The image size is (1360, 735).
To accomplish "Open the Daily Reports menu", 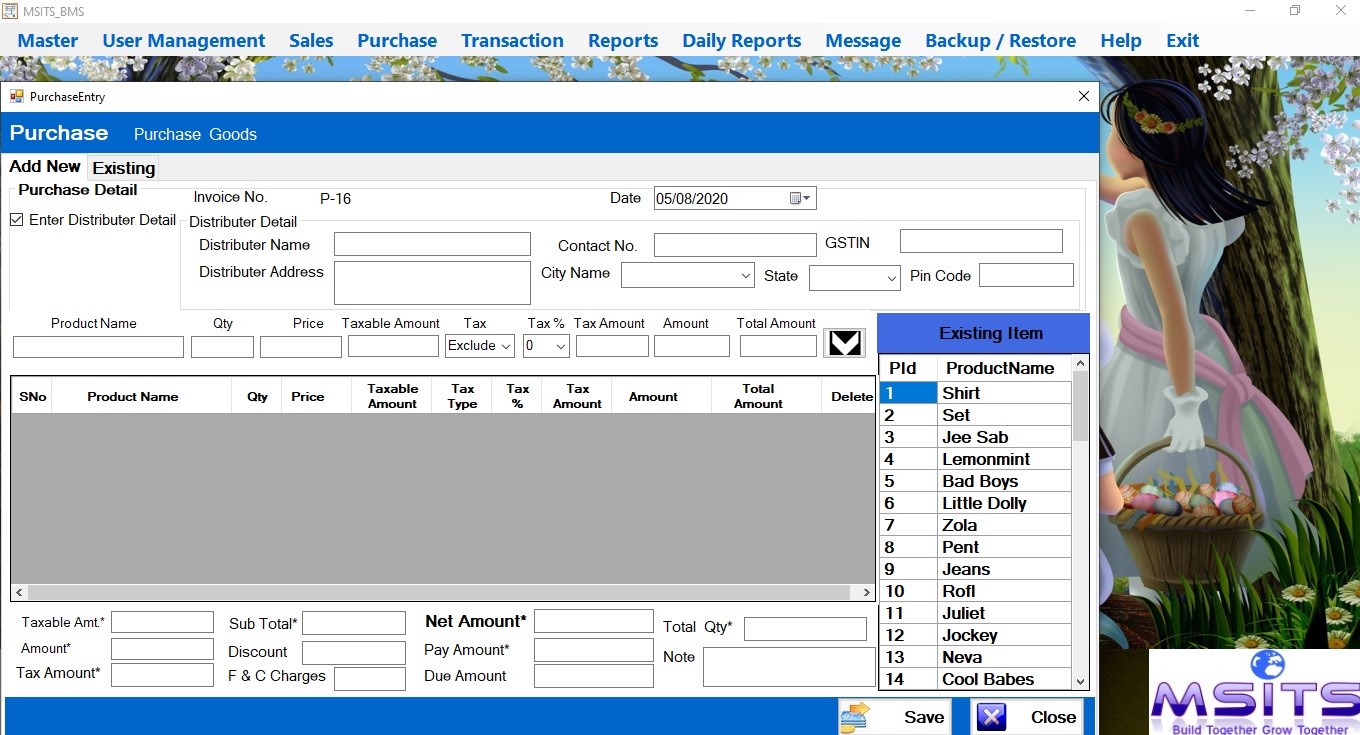I will 741,40.
